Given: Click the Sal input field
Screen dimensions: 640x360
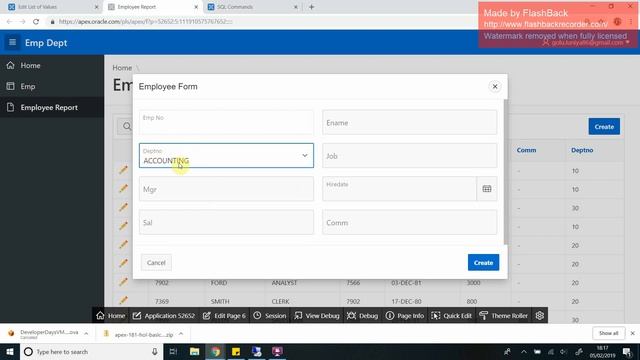Looking at the screenshot, I should (x=226, y=222).
